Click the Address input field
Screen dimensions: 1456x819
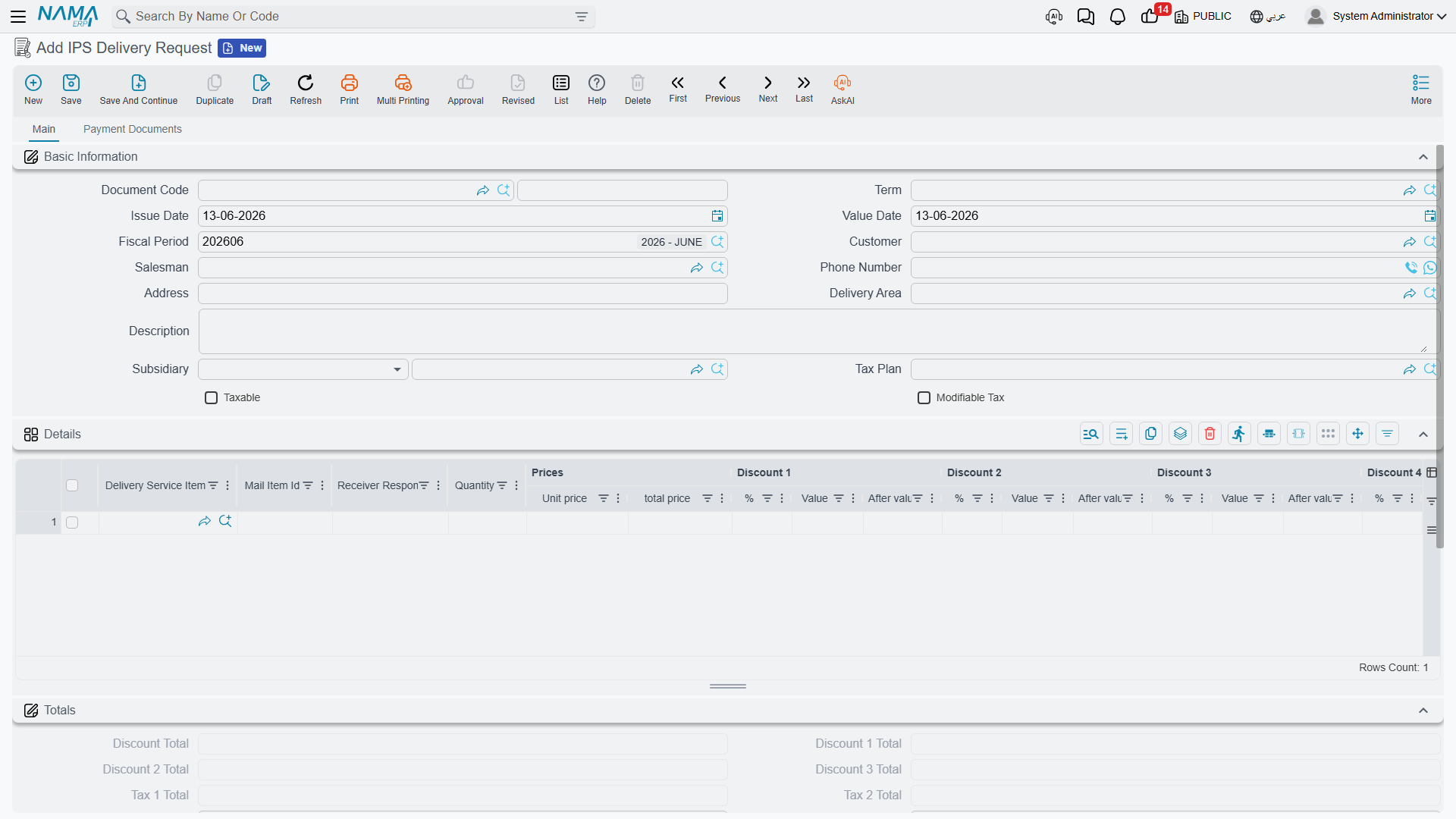pyautogui.click(x=463, y=293)
